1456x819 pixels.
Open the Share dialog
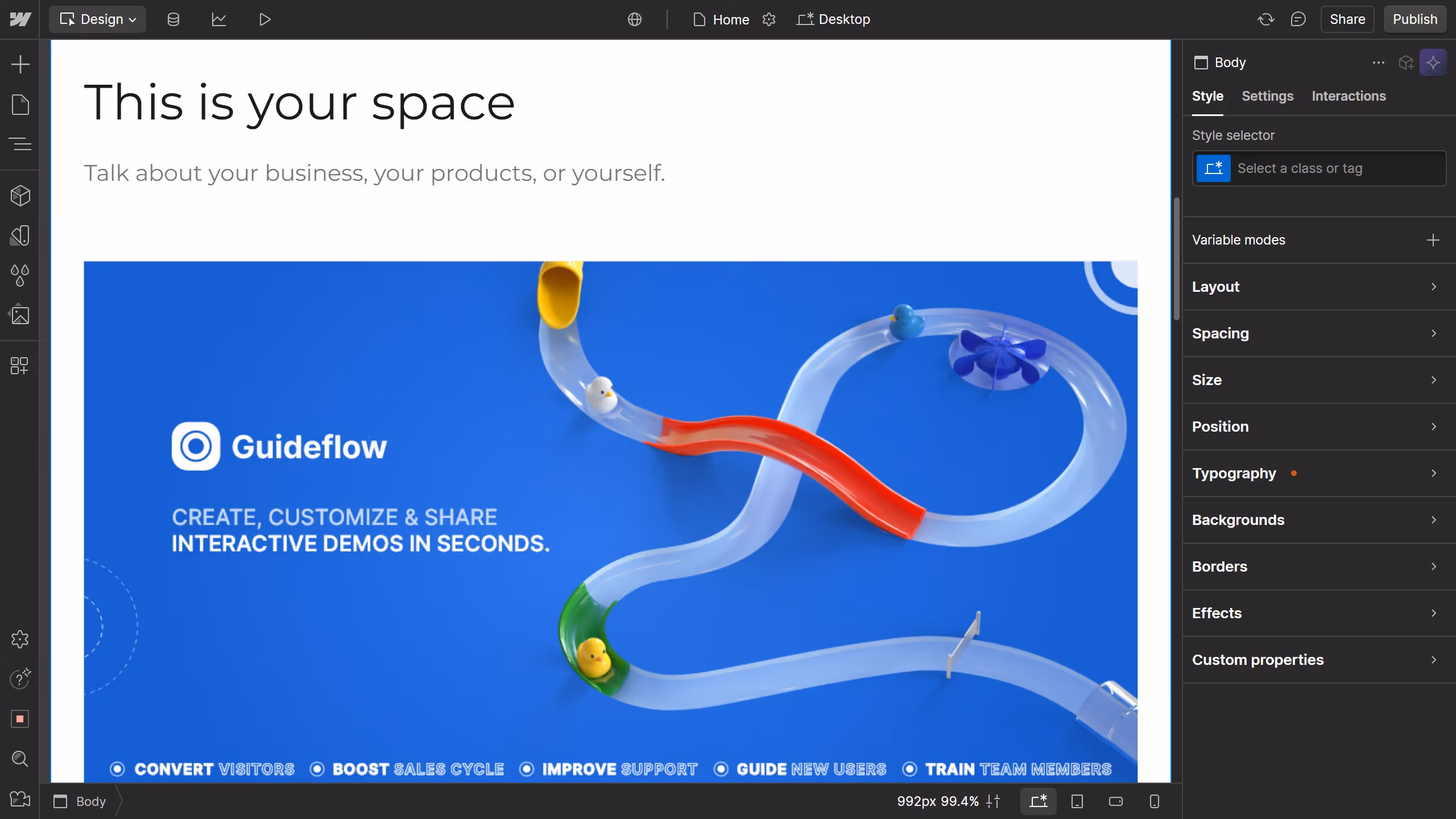click(1347, 19)
